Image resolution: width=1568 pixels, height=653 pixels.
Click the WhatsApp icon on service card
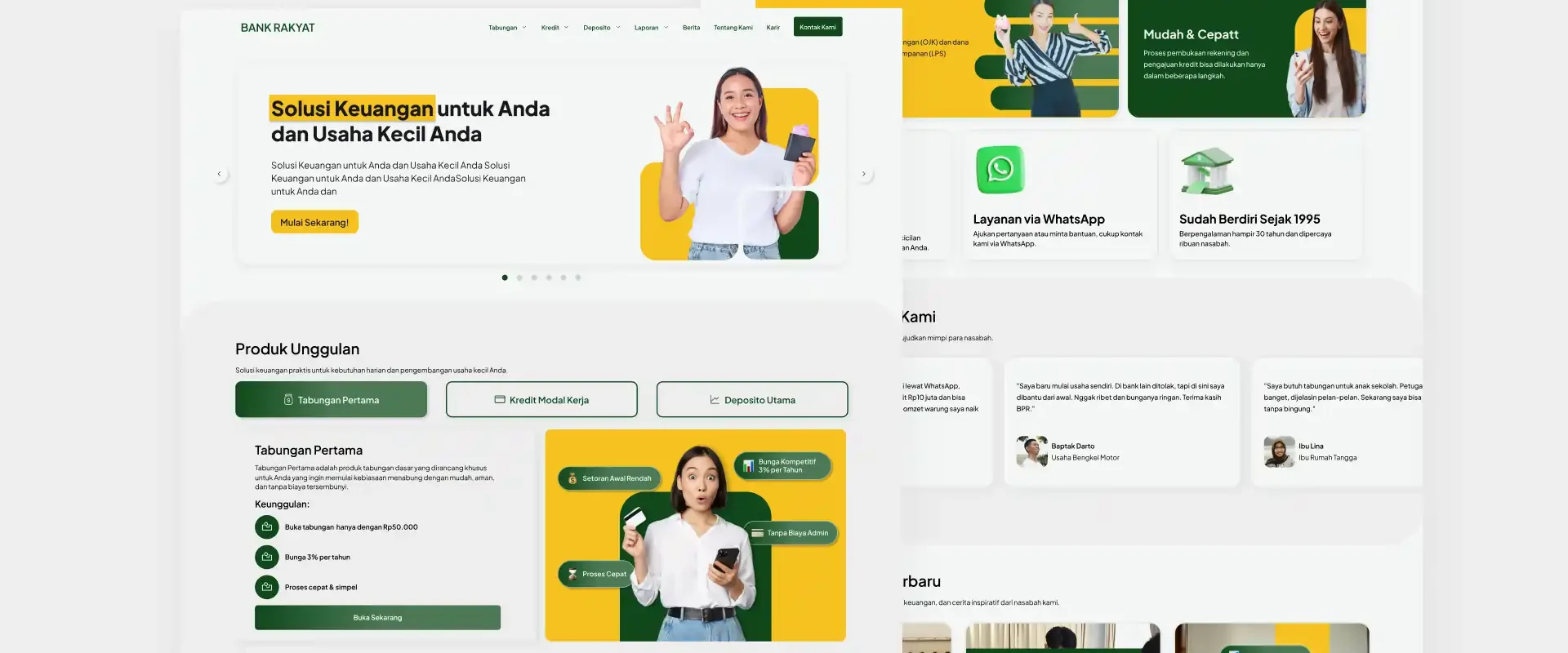(1000, 170)
